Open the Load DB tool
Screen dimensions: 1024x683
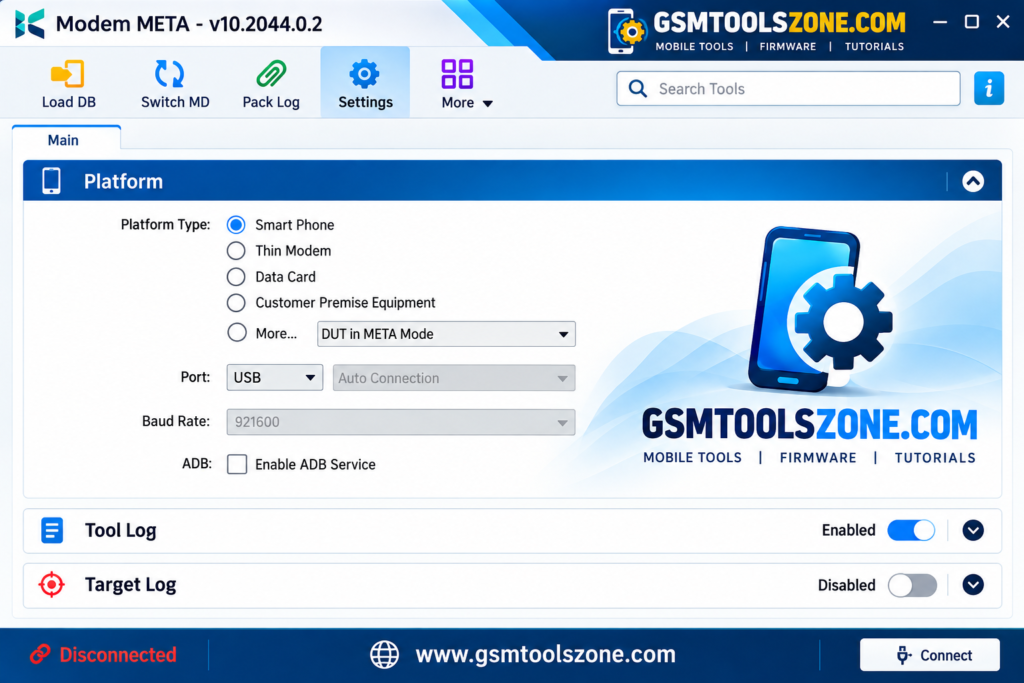click(x=69, y=84)
